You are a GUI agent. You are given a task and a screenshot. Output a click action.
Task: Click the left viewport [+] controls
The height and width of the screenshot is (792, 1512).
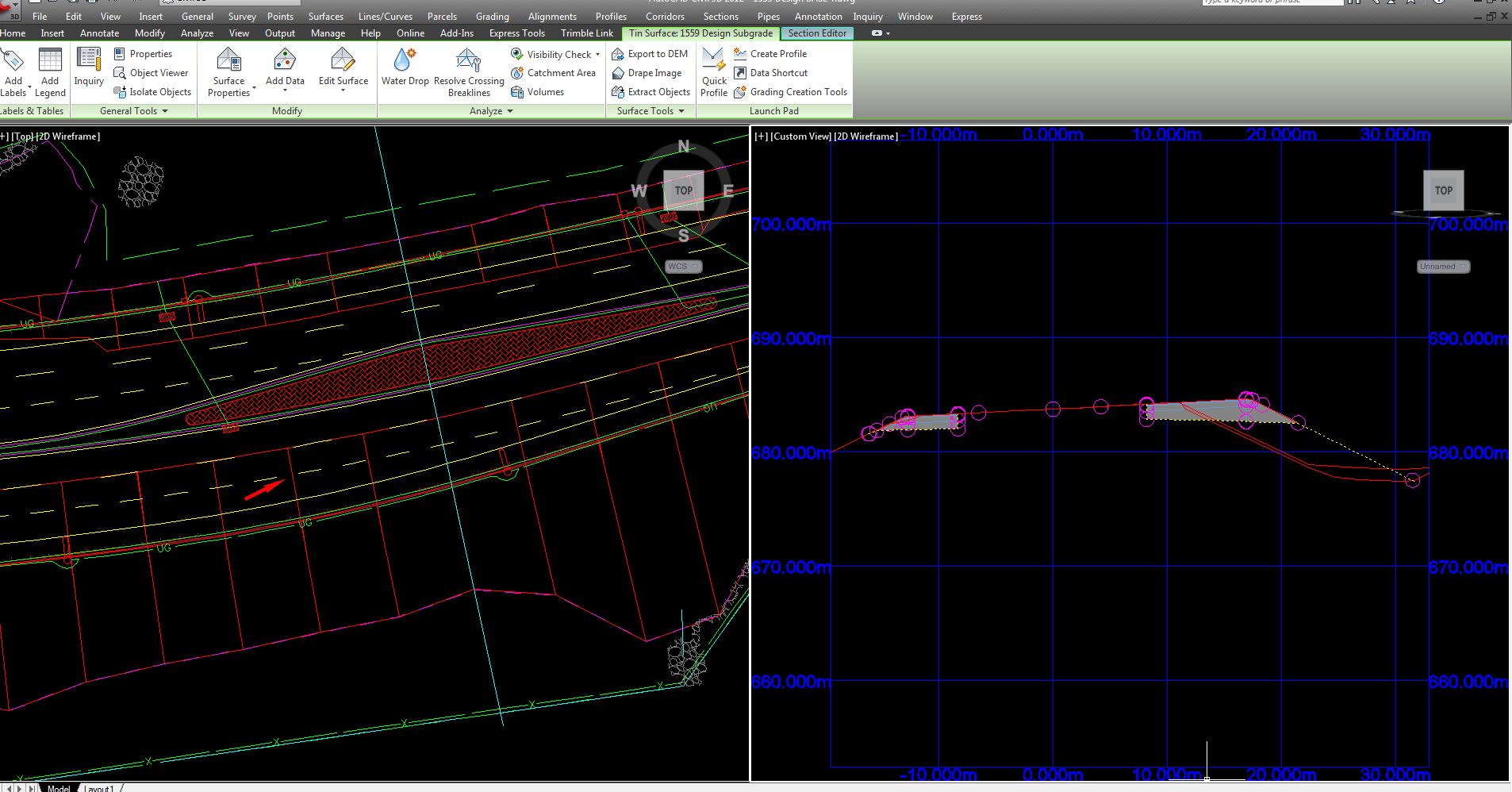[x=4, y=136]
